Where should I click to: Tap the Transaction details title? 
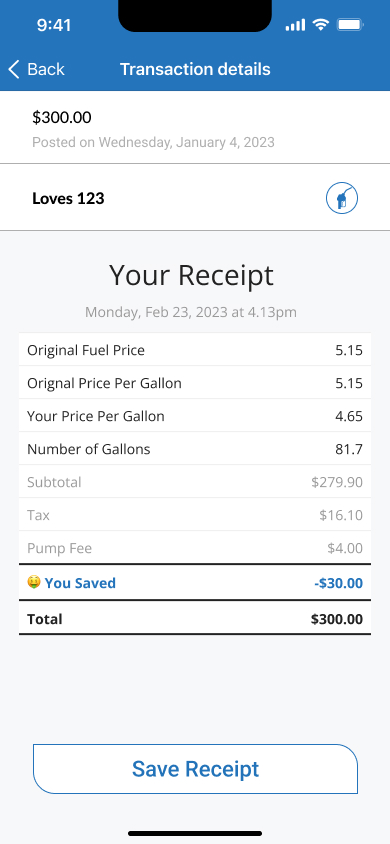click(195, 69)
